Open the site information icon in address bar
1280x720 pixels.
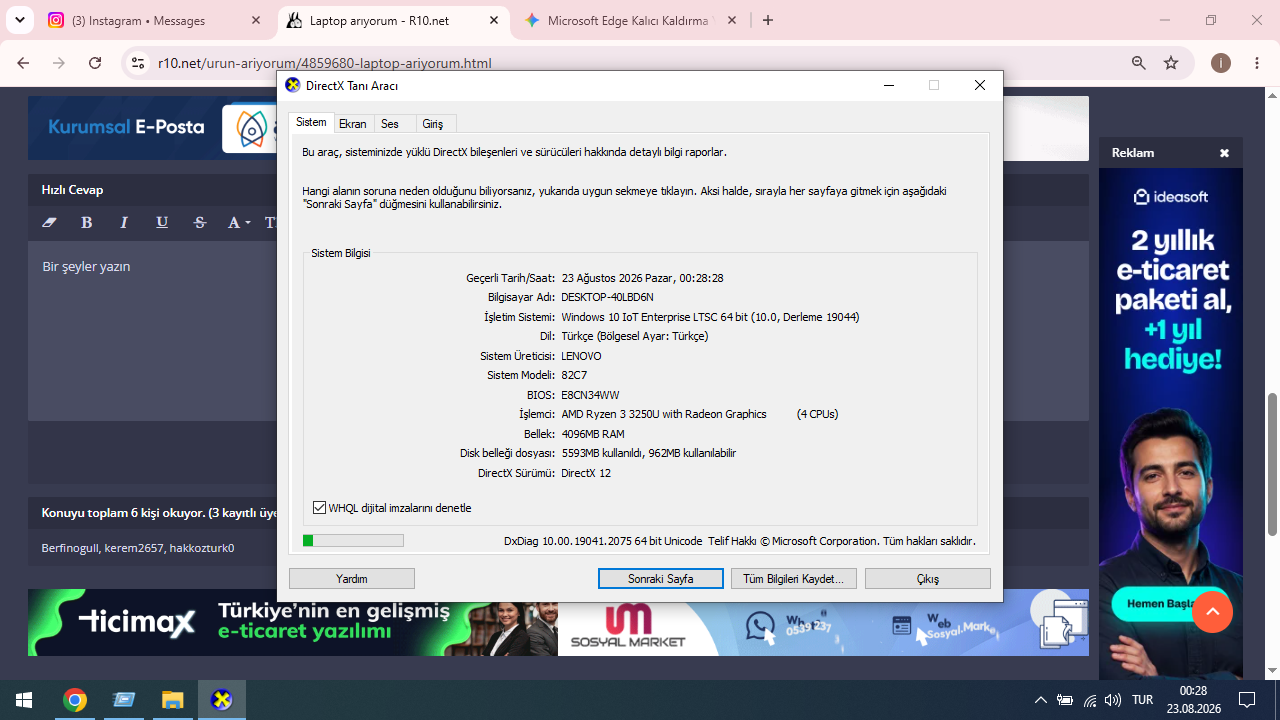click(139, 63)
